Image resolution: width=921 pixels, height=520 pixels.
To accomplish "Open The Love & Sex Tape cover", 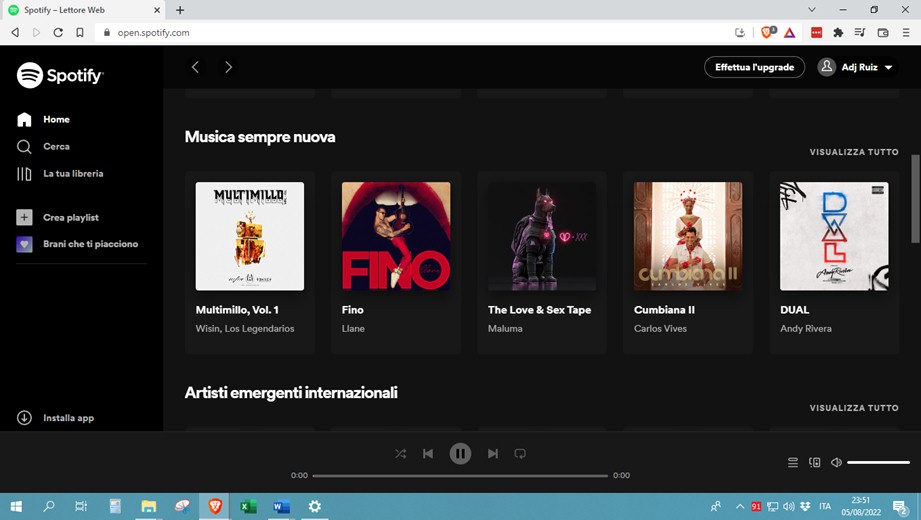I will click(542, 236).
